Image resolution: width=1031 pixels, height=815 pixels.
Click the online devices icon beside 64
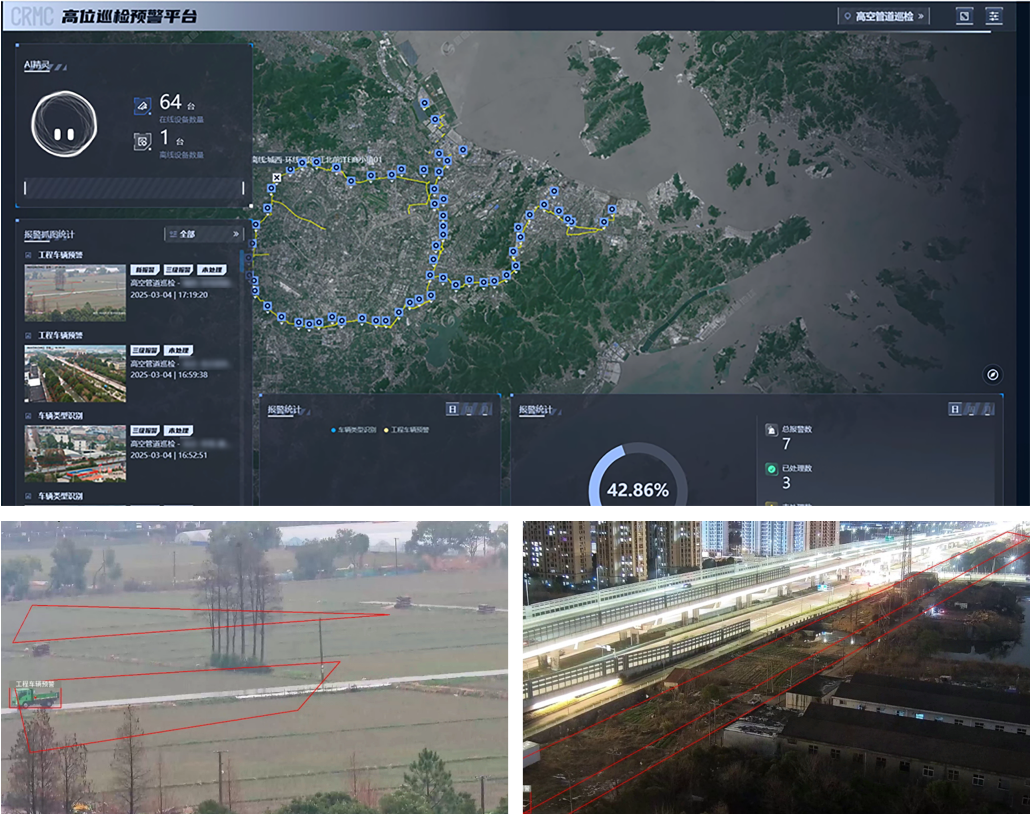143,104
